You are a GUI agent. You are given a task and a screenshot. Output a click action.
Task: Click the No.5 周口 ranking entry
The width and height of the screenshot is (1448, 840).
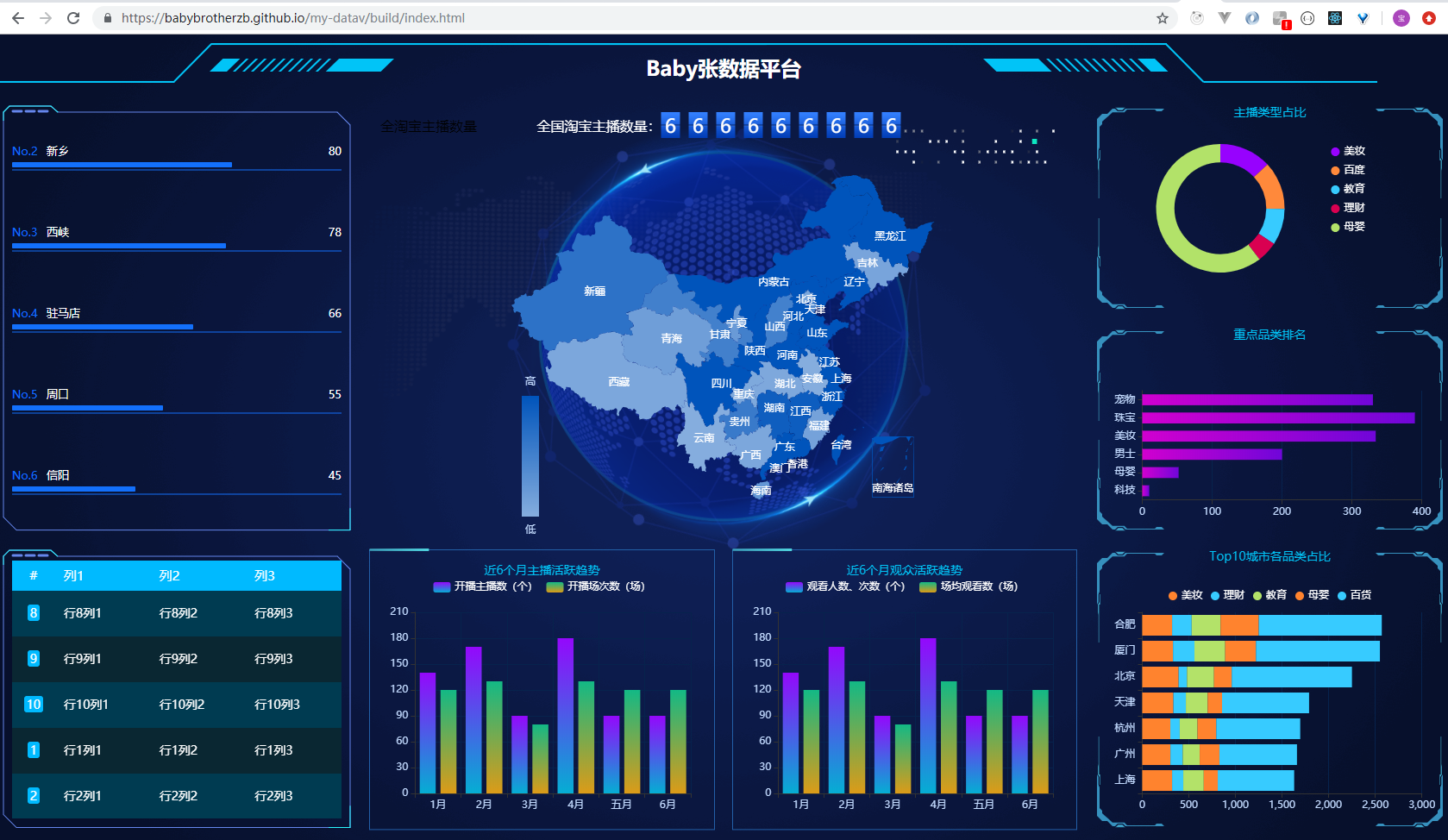tap(177, 401)
